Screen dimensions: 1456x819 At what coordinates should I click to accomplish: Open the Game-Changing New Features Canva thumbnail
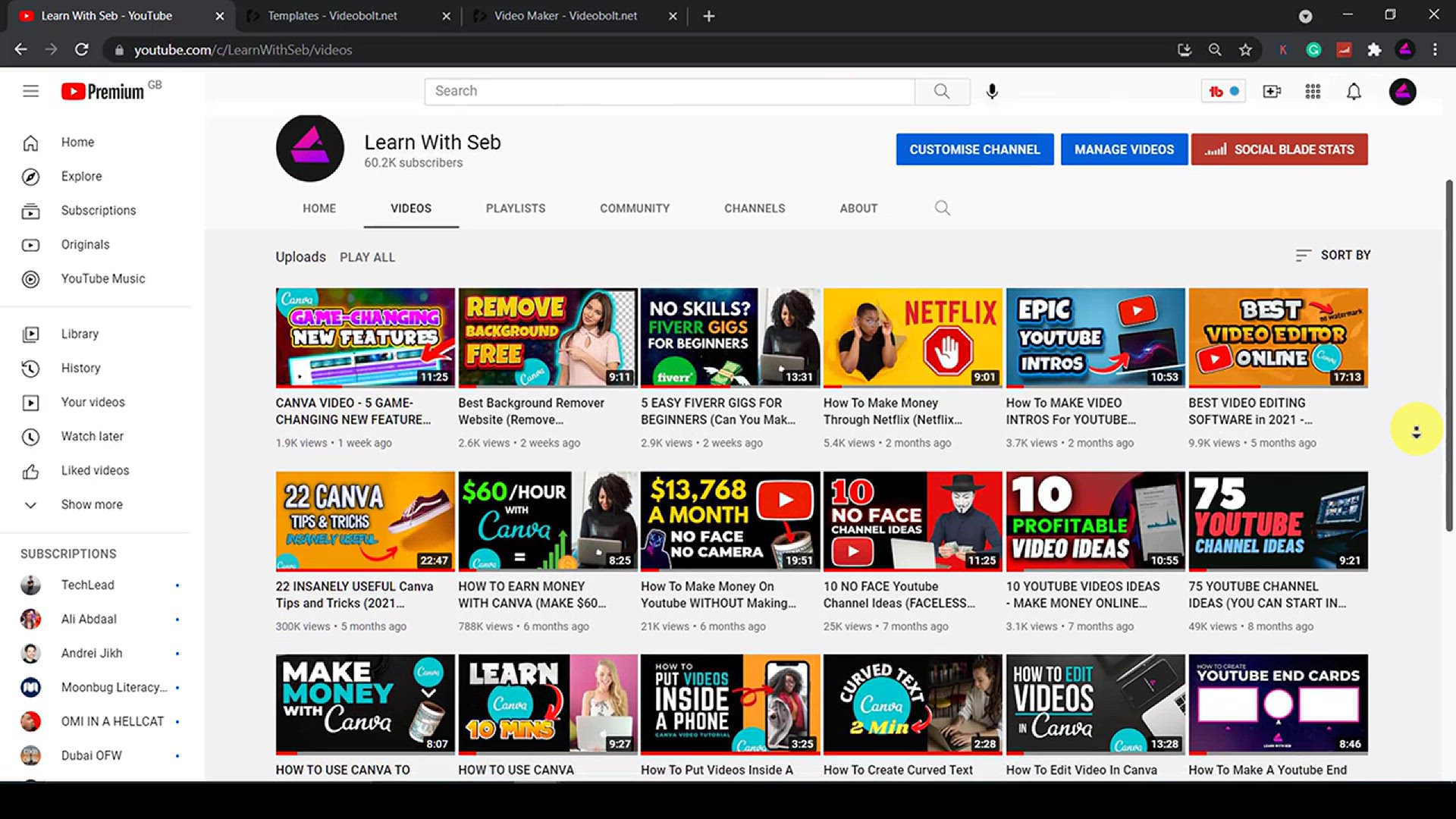tap(365, 337)
